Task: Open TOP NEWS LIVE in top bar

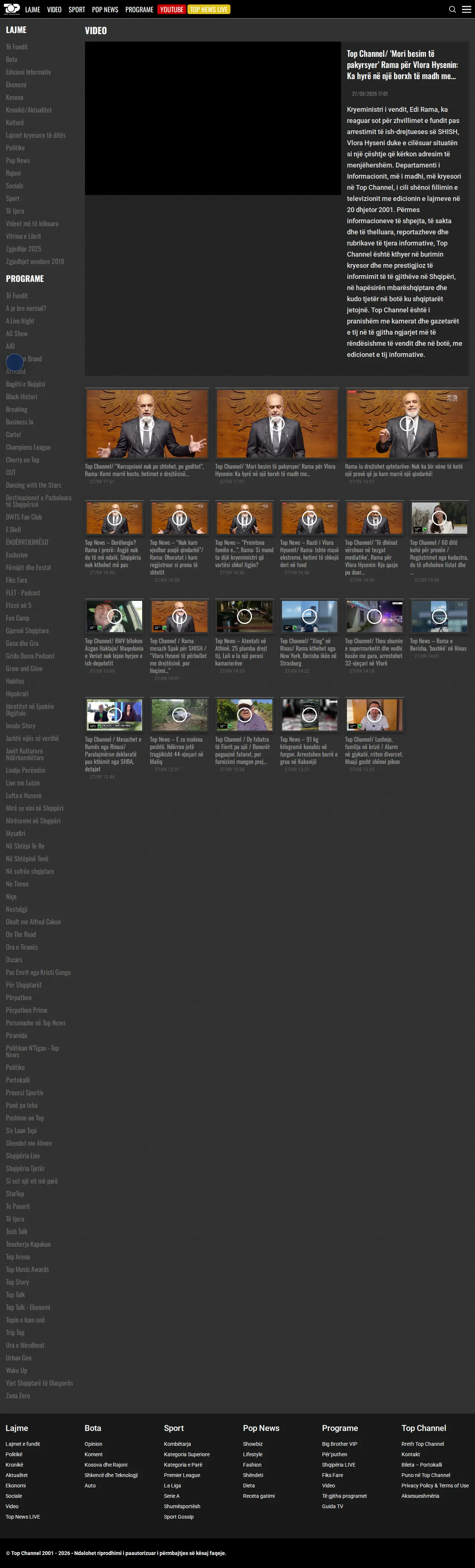Action: pos(209,9)
